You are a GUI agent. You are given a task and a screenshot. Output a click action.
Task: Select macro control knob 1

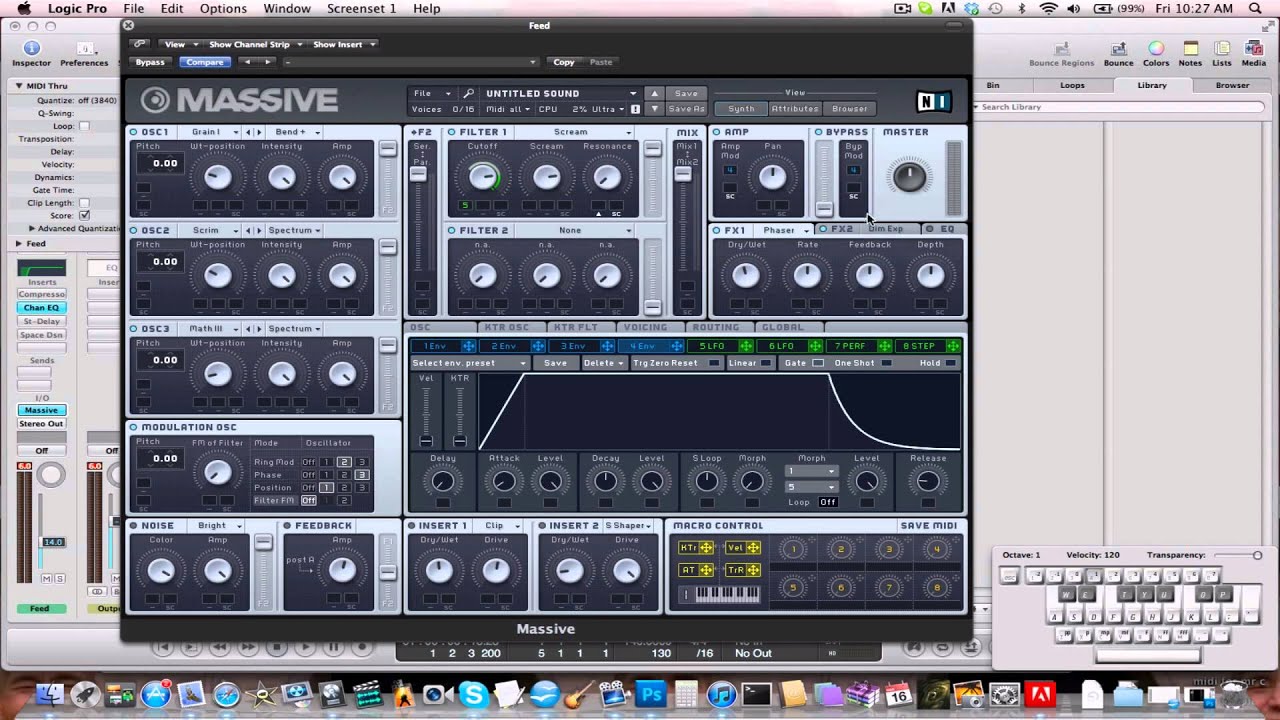click(x=793, y=549)
